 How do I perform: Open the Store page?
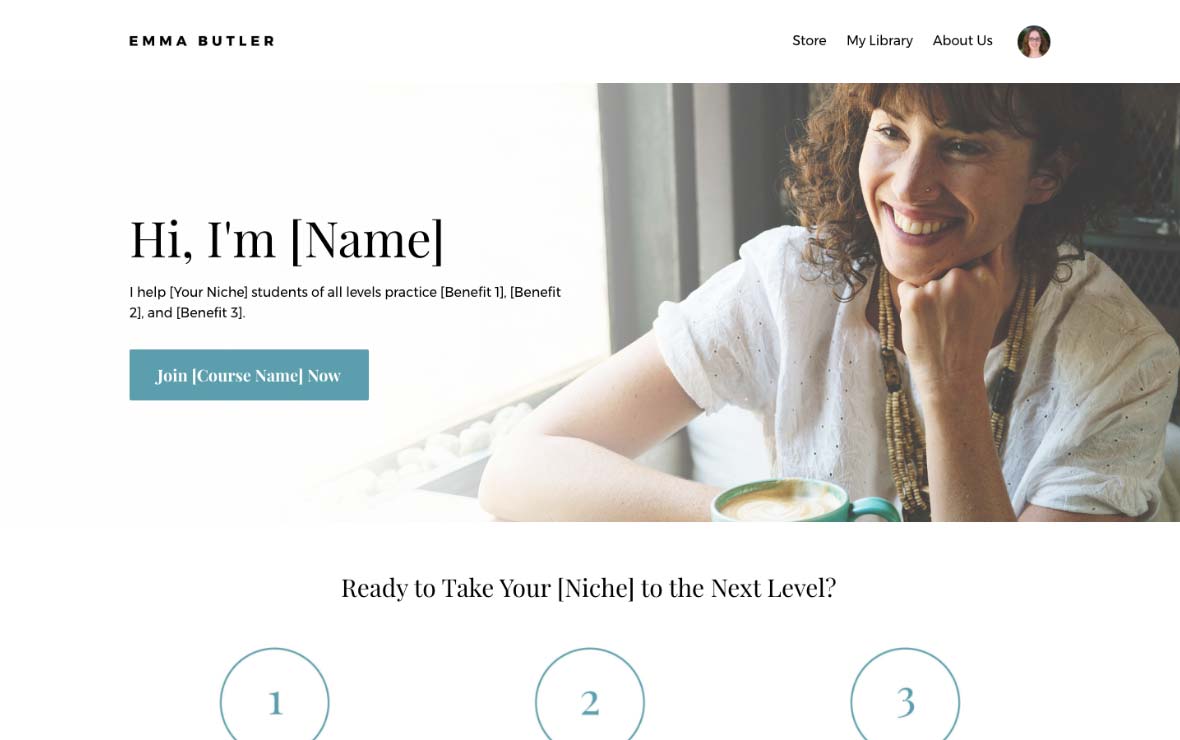pos(809,41)
